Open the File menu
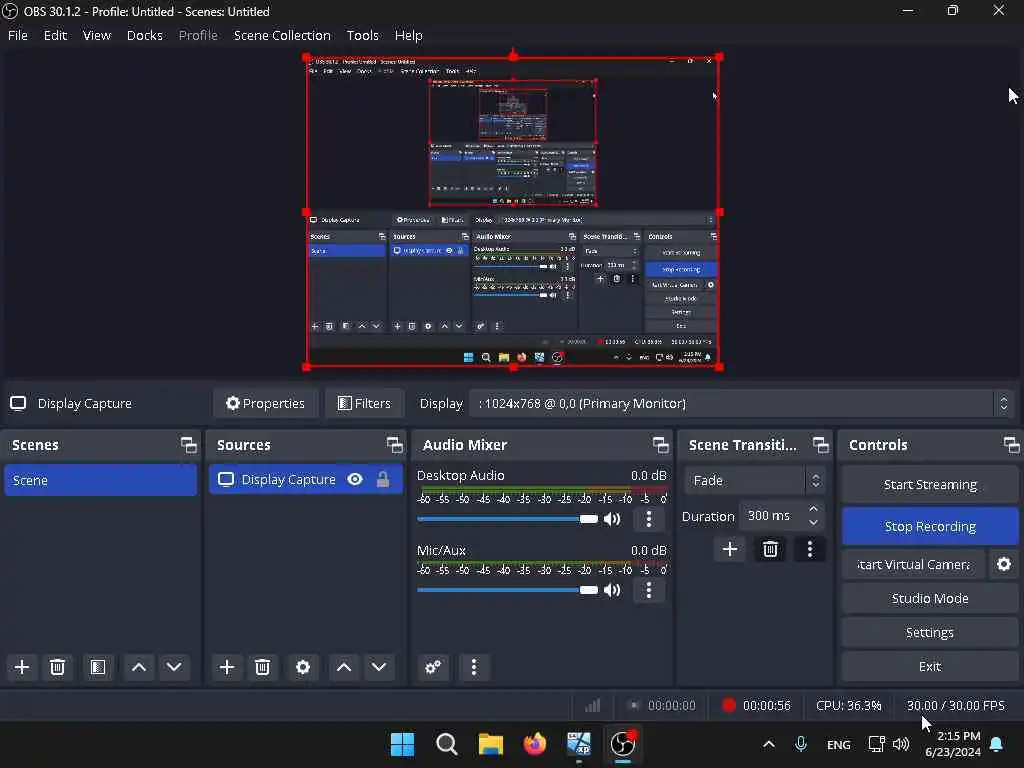 tap(18, 35)
